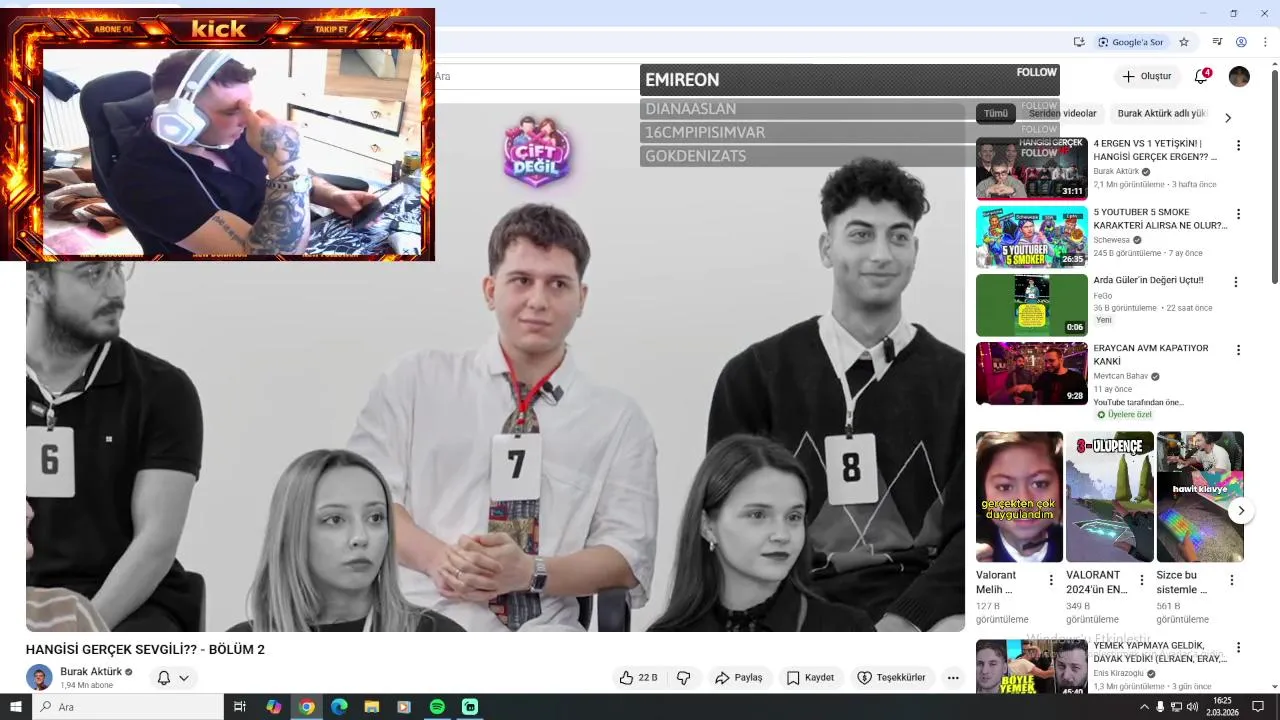This screenshot has height=720, width=1280.
Task: Select the Burak Aktürk adlı chip
Action: tap(1162, 113)
